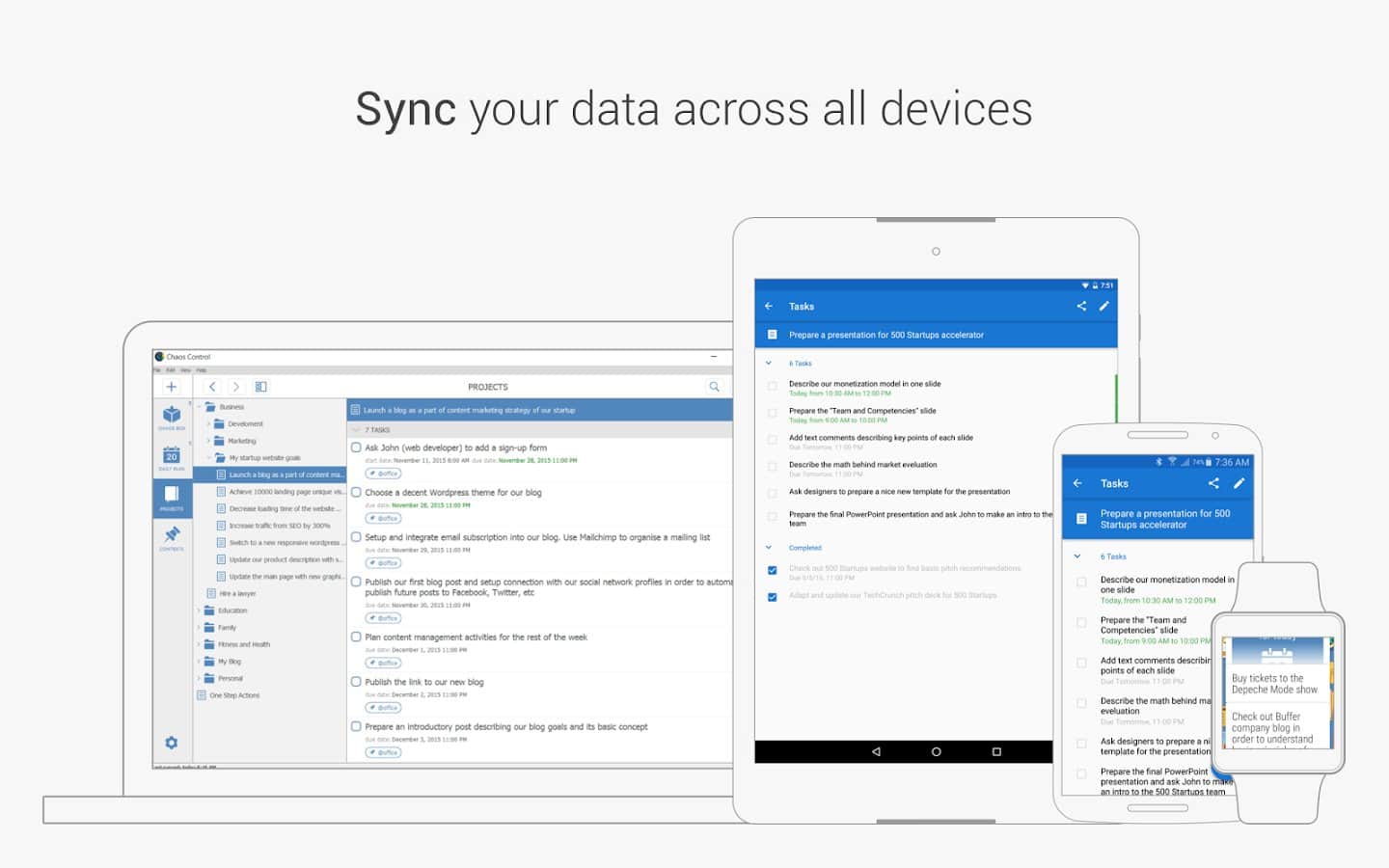Tap the share icon on tablet Tasks bar
The width and height of the screenshot is (1389, 868).
click(1081, 306)
